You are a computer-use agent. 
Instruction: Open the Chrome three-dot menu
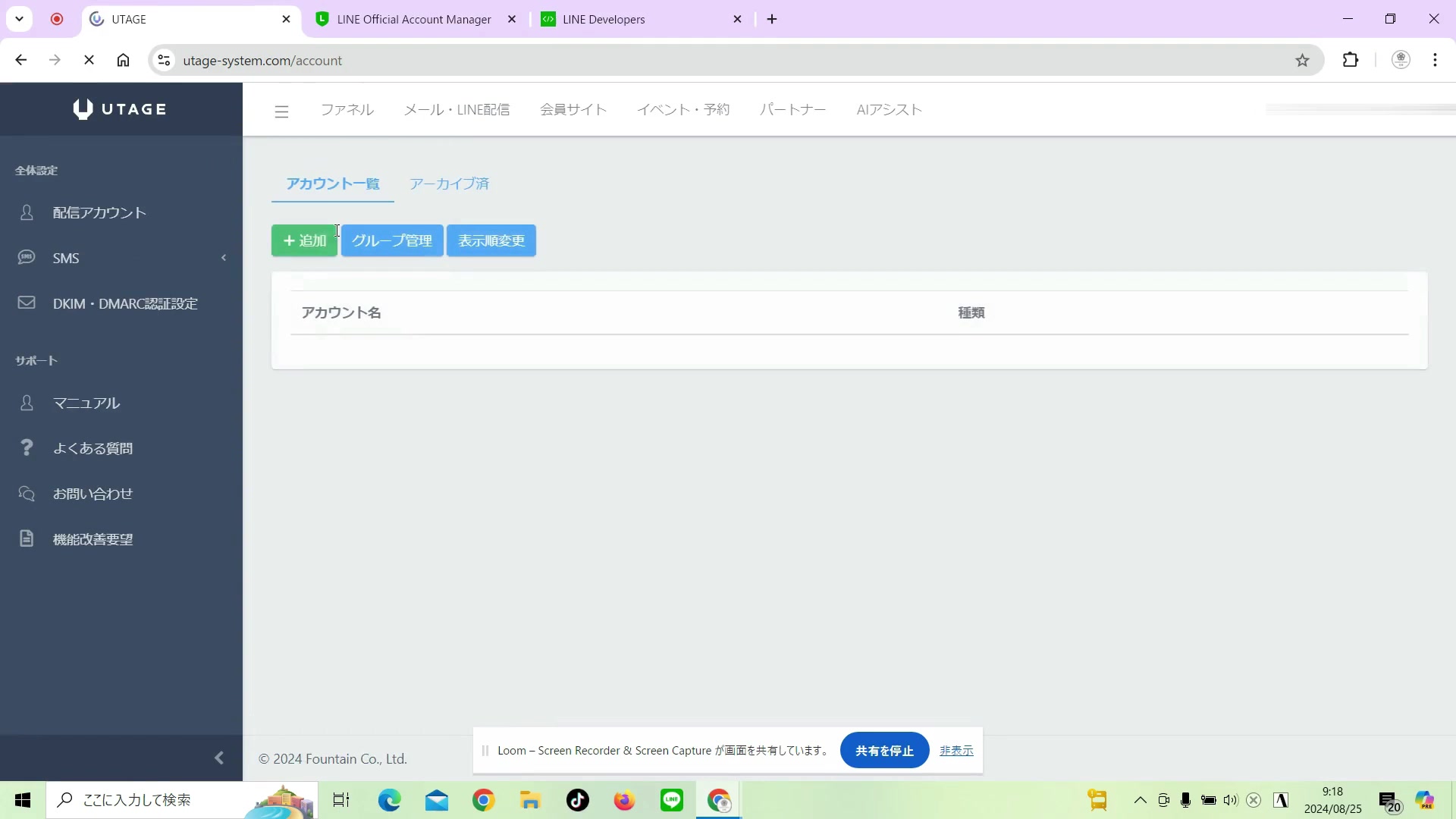1435,60
